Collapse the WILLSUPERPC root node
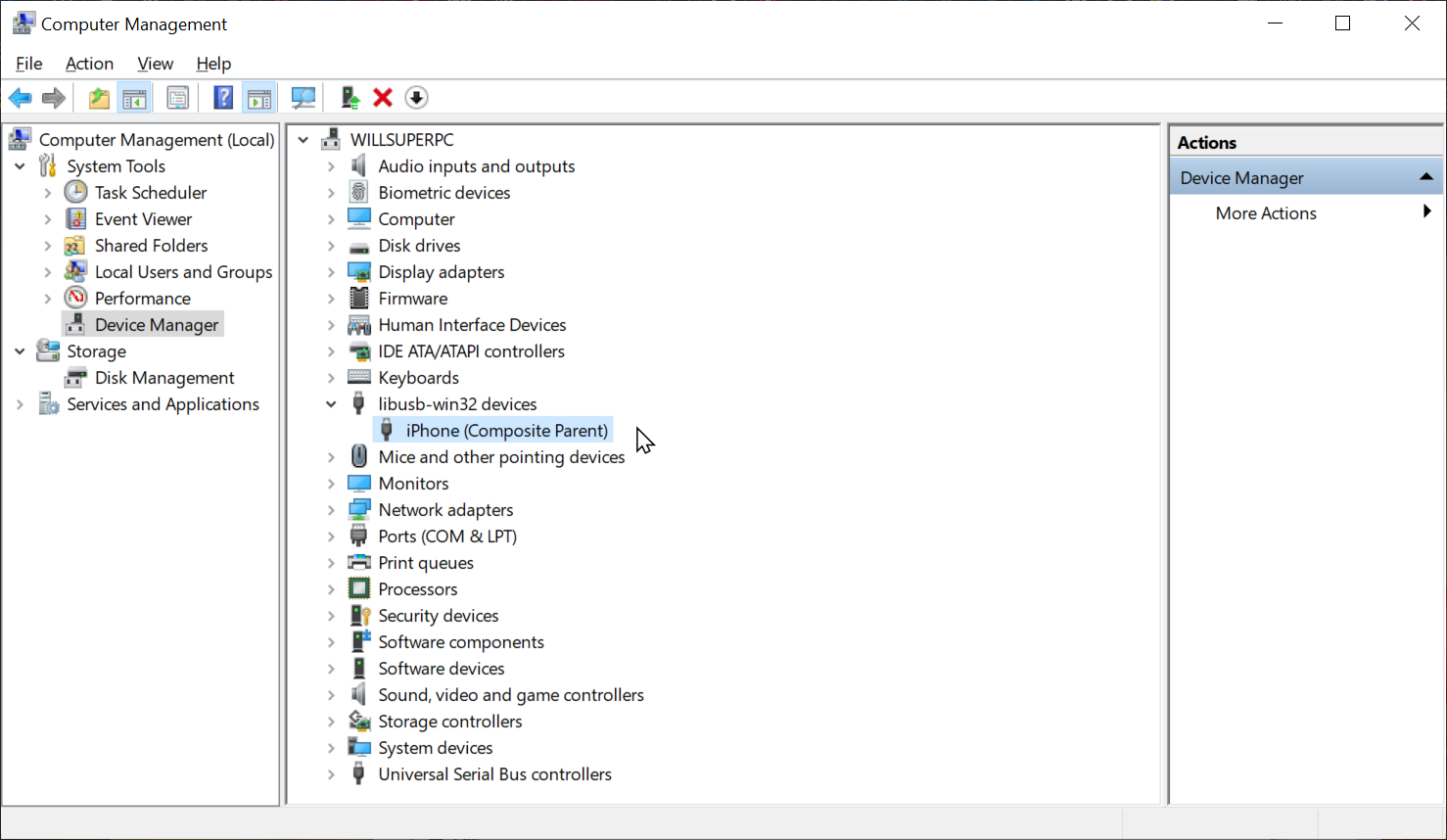Viewport: 1447px width, 840px height. tap(303, 140)
